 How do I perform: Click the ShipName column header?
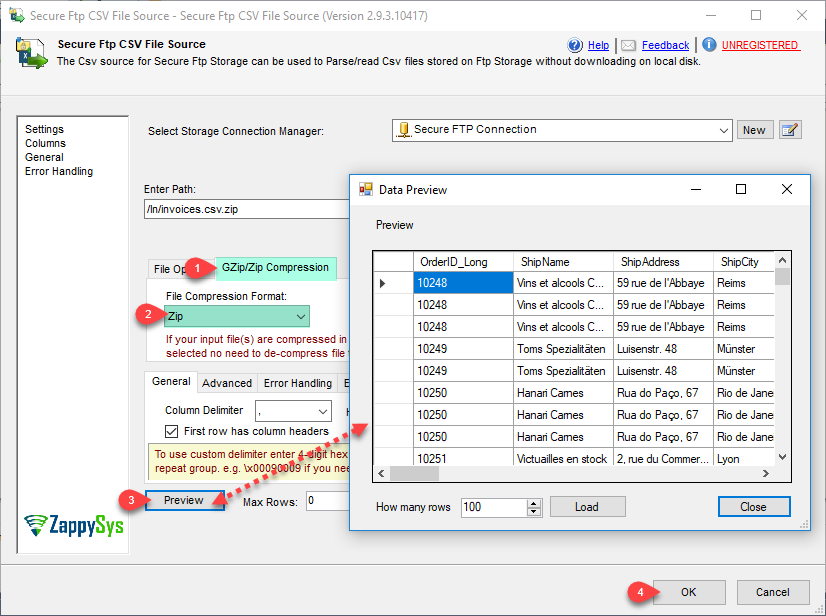pos(564,262)
